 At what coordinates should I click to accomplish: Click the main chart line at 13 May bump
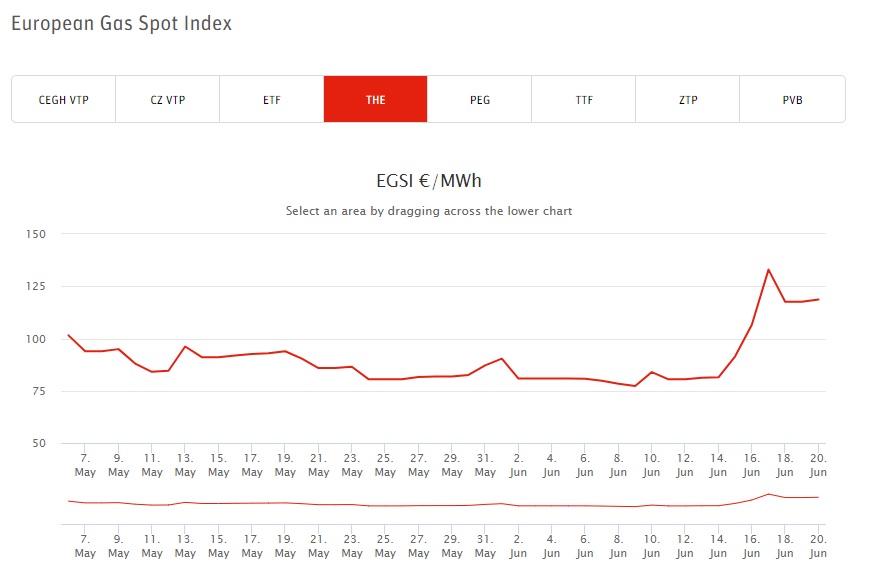[185, 346]
